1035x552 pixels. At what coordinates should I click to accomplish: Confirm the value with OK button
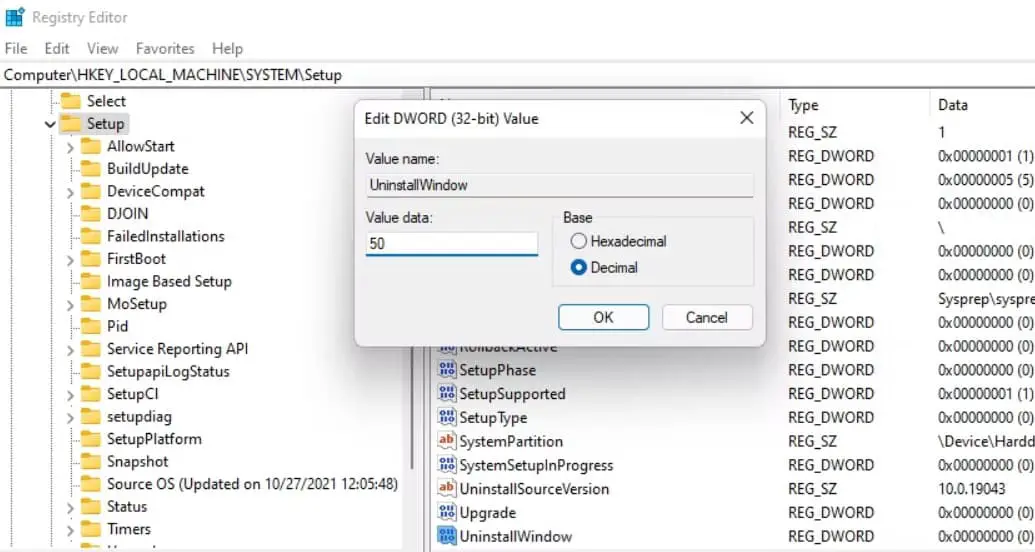coord(603,317)
